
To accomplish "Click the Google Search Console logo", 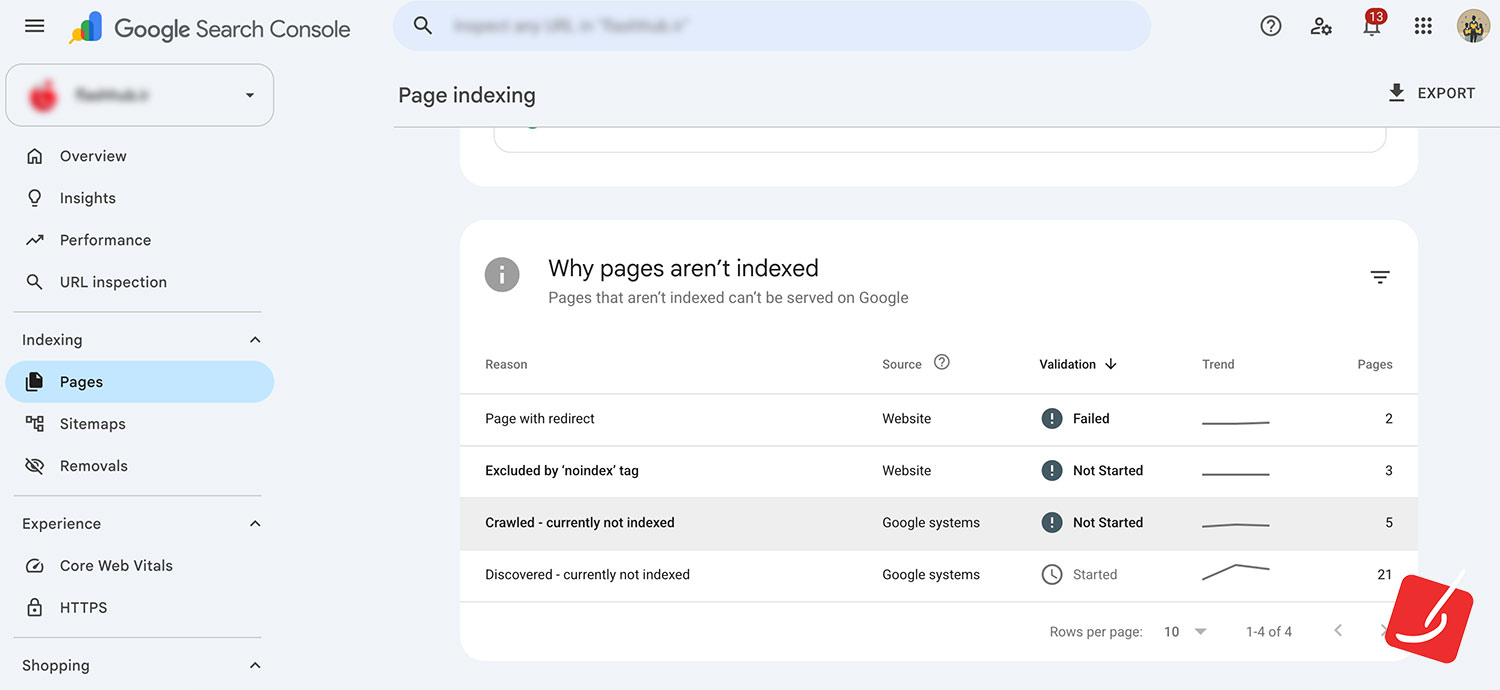I will pyautogui.click(x=210, y=28).
